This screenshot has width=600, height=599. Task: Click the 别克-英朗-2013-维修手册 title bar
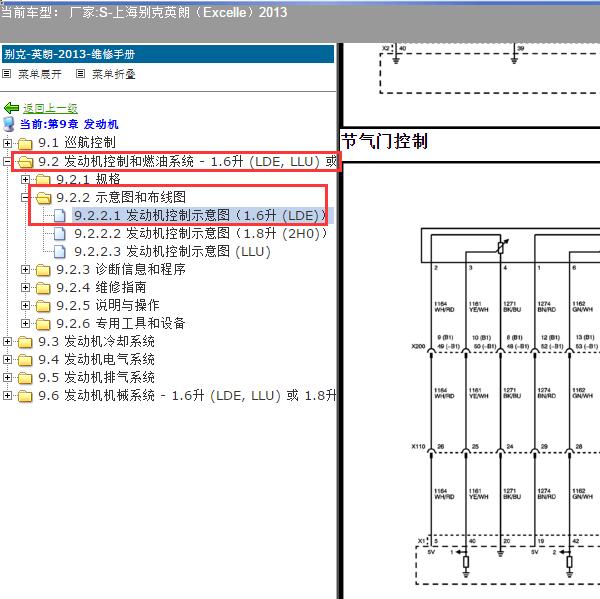[x=168, y=54]
